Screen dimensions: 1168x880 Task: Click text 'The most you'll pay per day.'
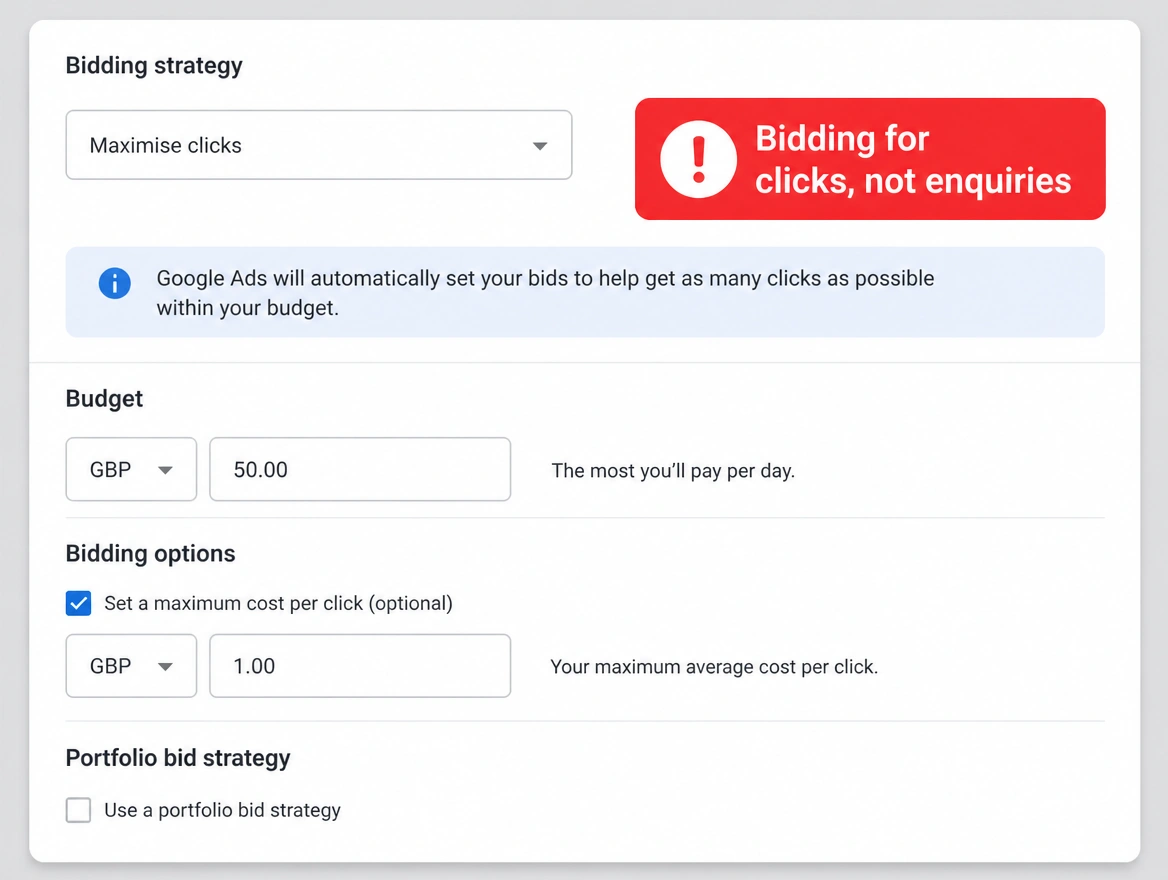673,471
